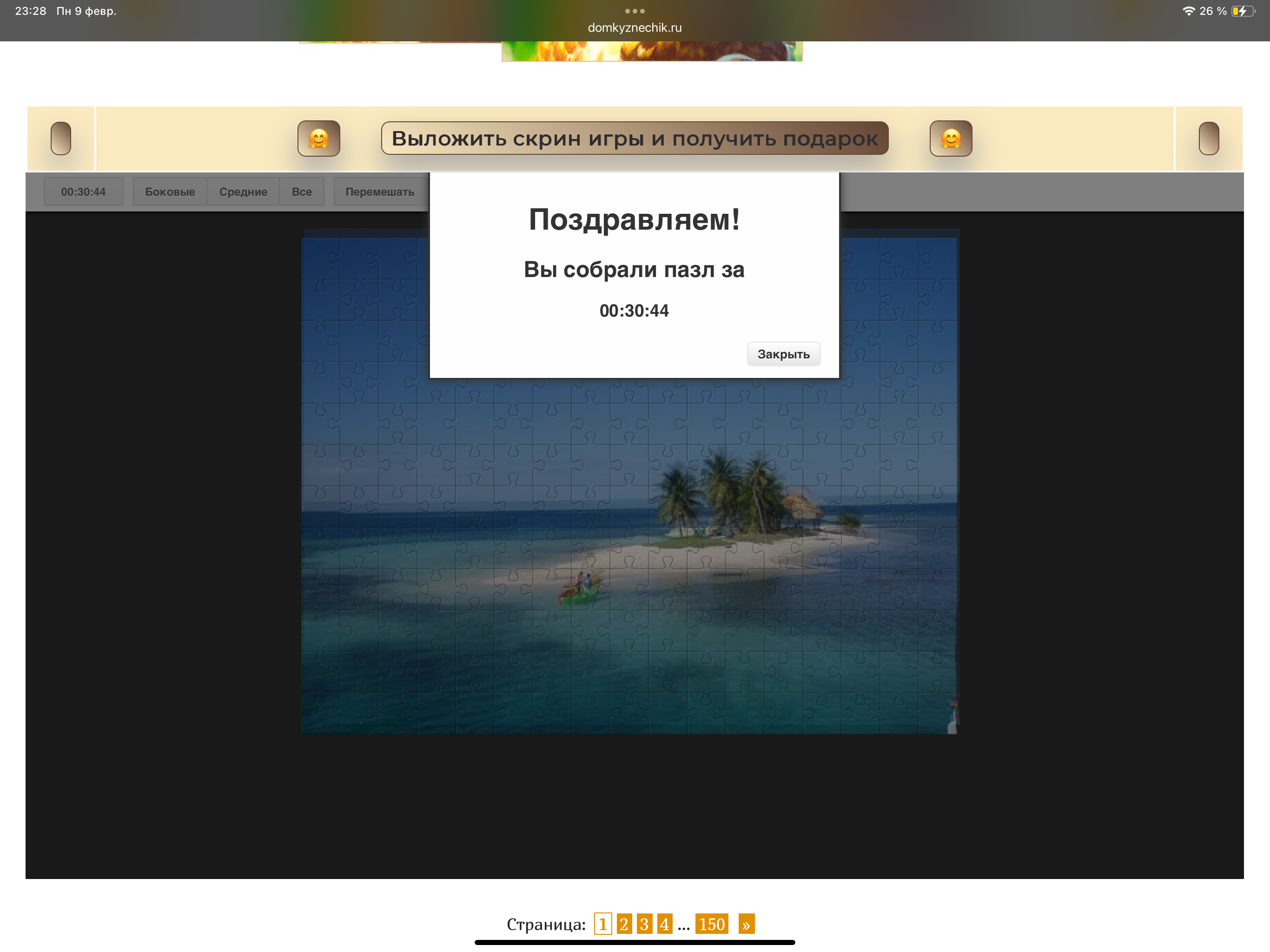
Task: Go to next page with » arrow
Action: click(746, 924)
